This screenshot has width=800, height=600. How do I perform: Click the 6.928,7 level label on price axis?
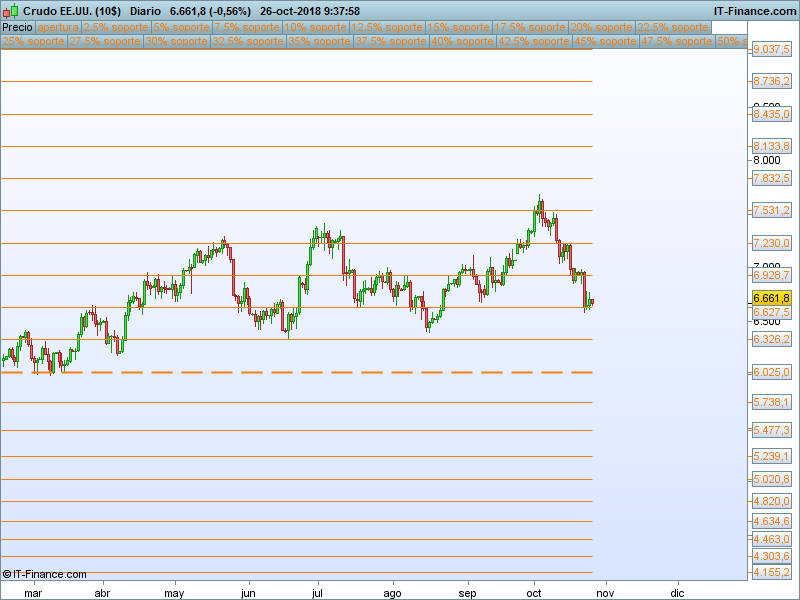[x=771, y=276]
